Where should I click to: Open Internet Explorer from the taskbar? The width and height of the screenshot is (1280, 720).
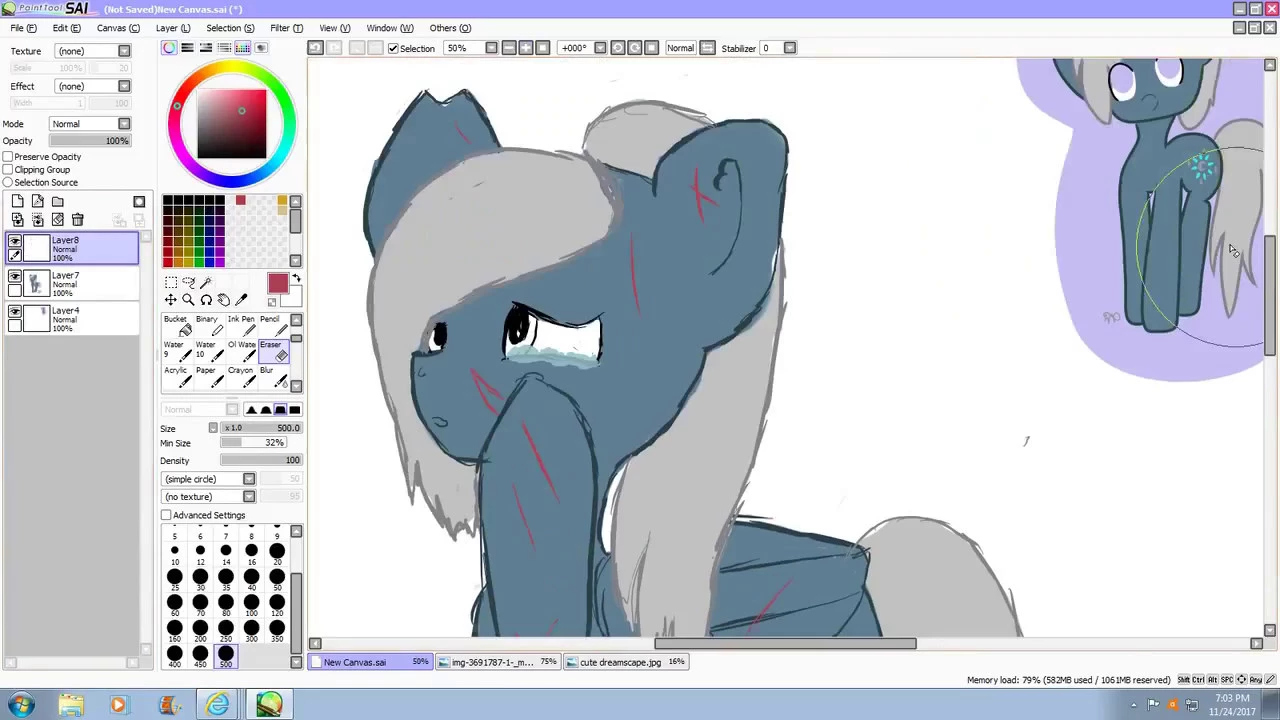[217, 705]
